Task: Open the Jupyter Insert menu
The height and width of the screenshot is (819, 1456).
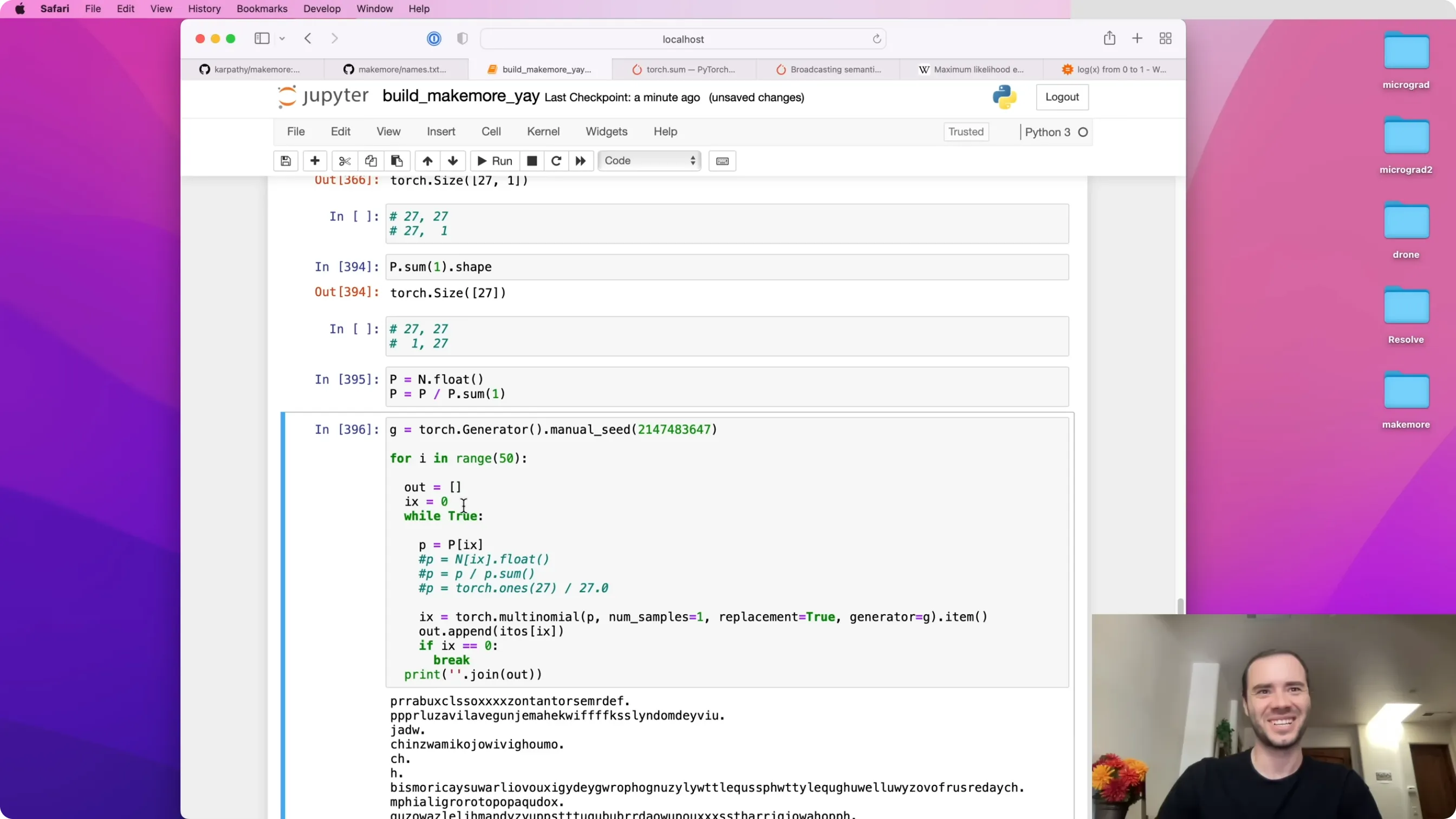Action: tap(441, 132)
